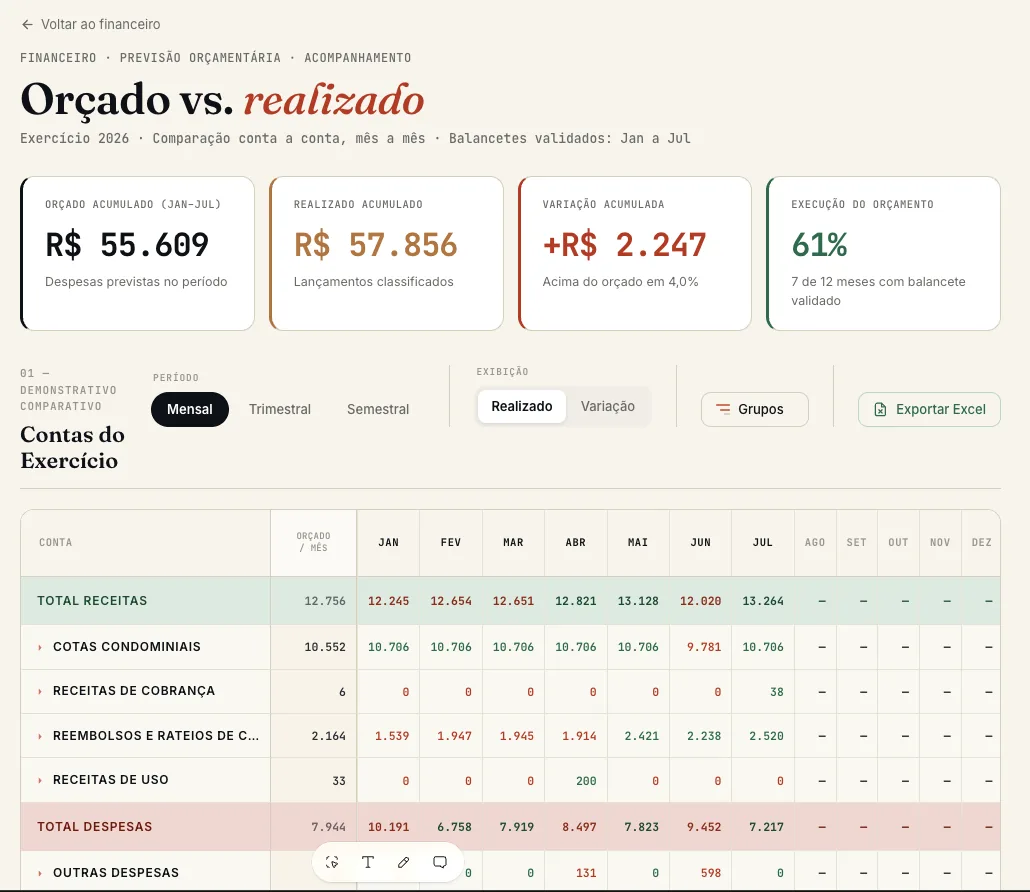The width and height of the screenshot is (1030, 892).
Task: Click Receitas de Uso April value 200
Action: [586, 781]
